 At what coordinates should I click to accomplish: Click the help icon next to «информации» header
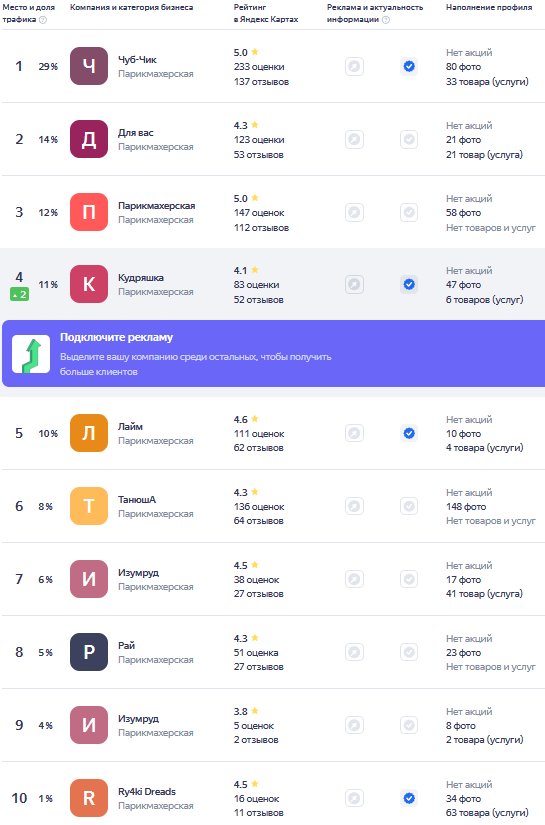click(x=386, y=20)
